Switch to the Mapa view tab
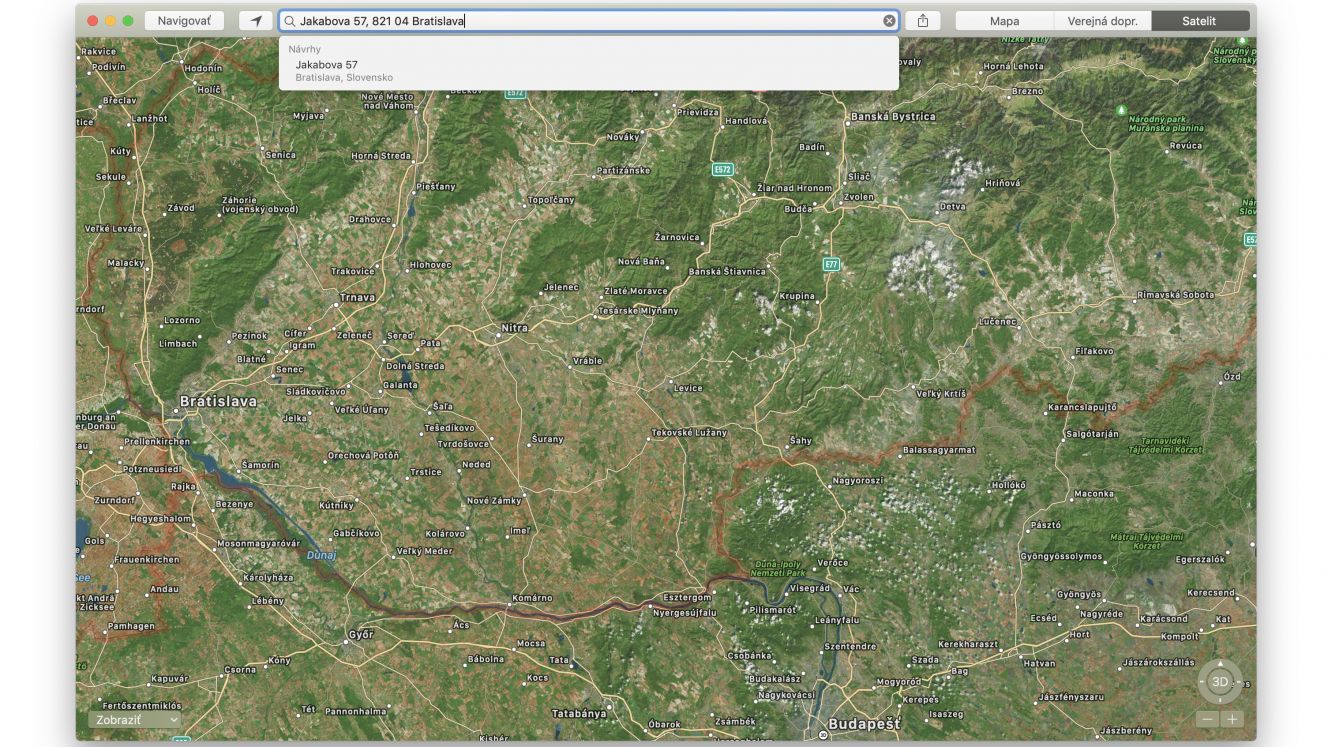 click(x=1004, y=20)
